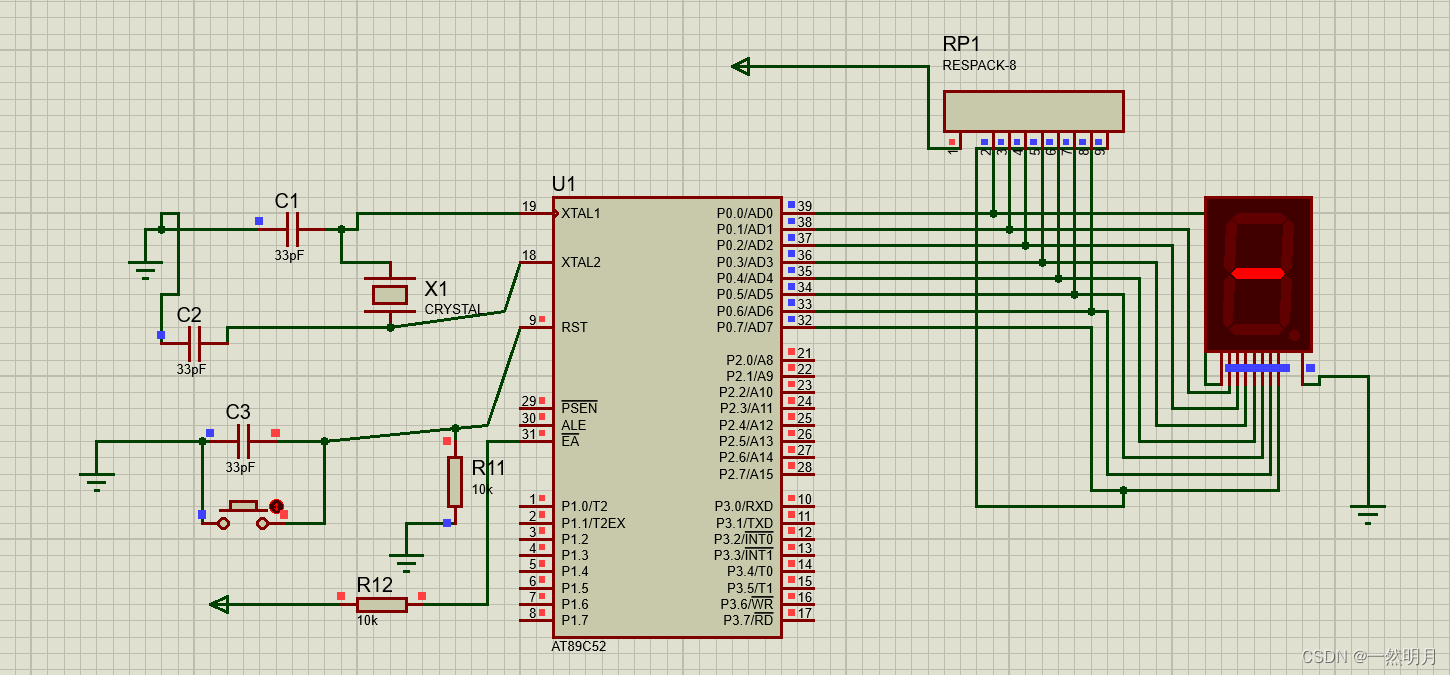
Task: Click the decimal point of the 7-segment display
Action: (x=1294, y=335)
